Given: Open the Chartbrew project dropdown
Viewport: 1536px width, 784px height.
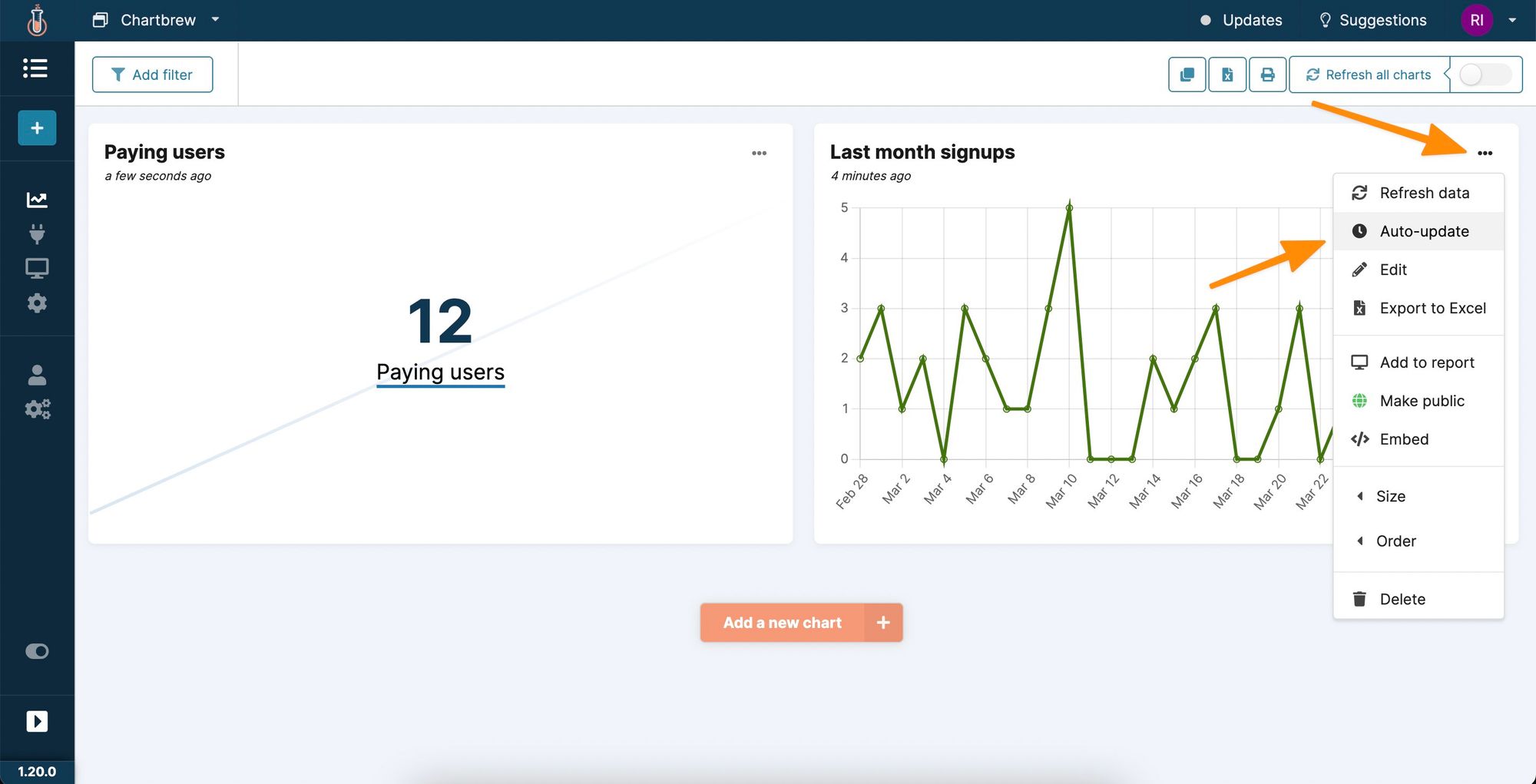Looking at the screenshot, I should [x=157, y=20].
